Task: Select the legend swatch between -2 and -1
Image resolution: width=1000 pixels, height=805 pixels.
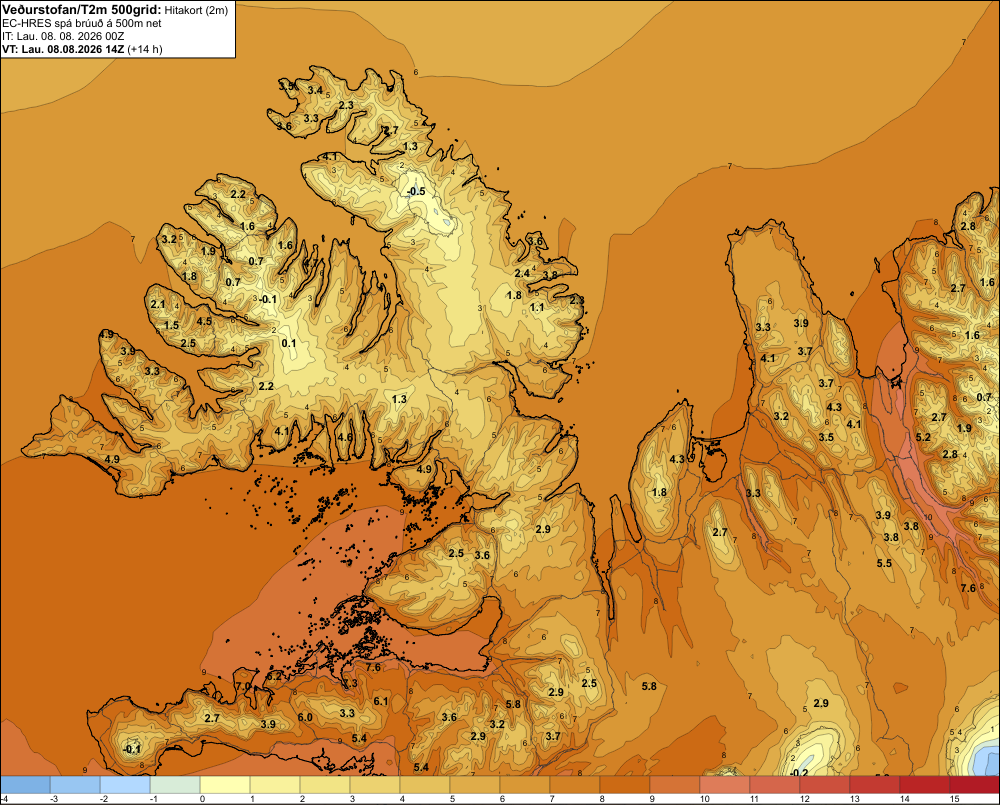Action: [x=125, y=784]
